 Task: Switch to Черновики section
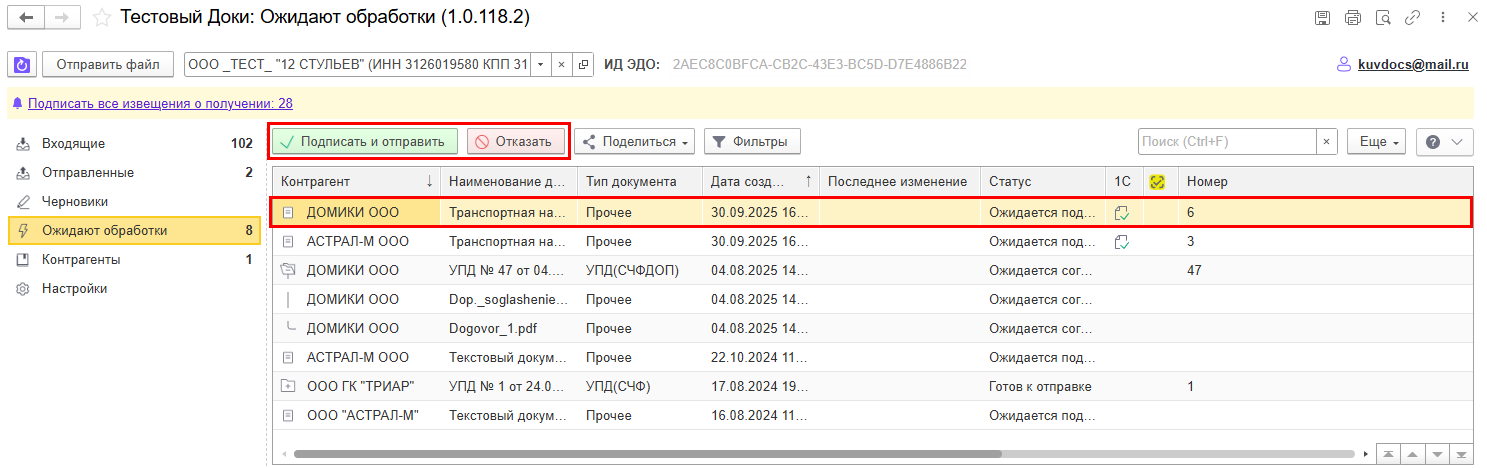[x=75, y=202]
